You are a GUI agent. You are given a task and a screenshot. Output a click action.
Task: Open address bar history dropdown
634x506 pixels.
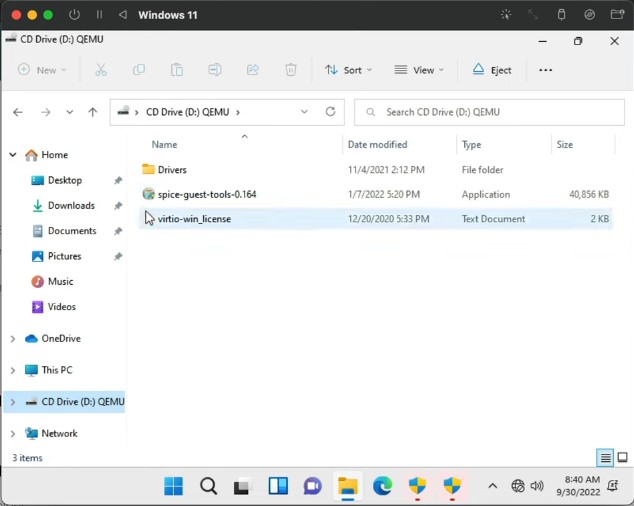(x=304, y=112)
